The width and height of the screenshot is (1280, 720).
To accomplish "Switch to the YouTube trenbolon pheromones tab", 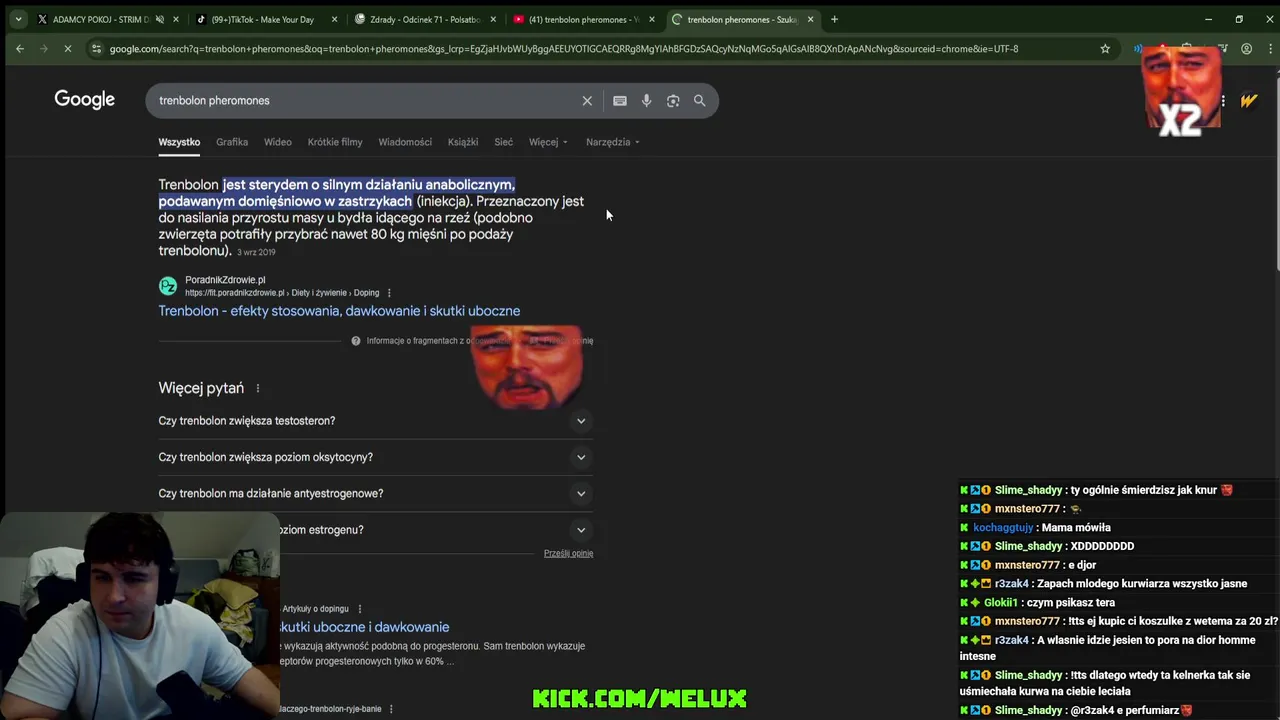I will pyautogui.click(x=583, y=19).
